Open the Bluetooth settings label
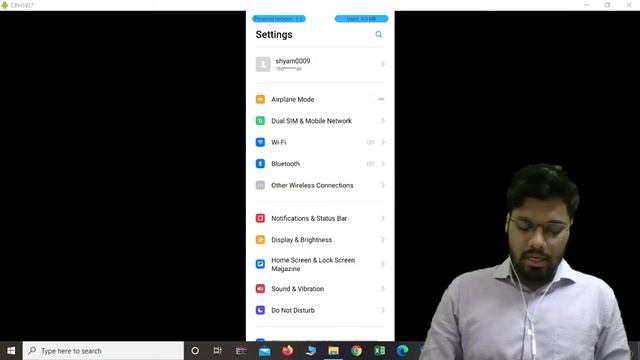 point(285,164)
